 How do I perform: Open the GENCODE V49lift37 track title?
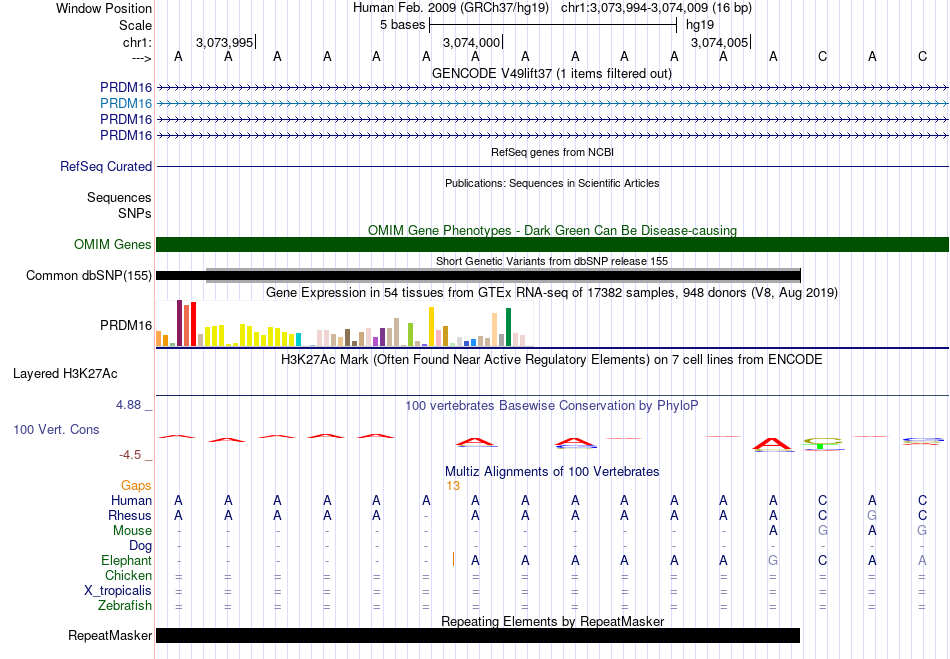[x=552, y=73]
